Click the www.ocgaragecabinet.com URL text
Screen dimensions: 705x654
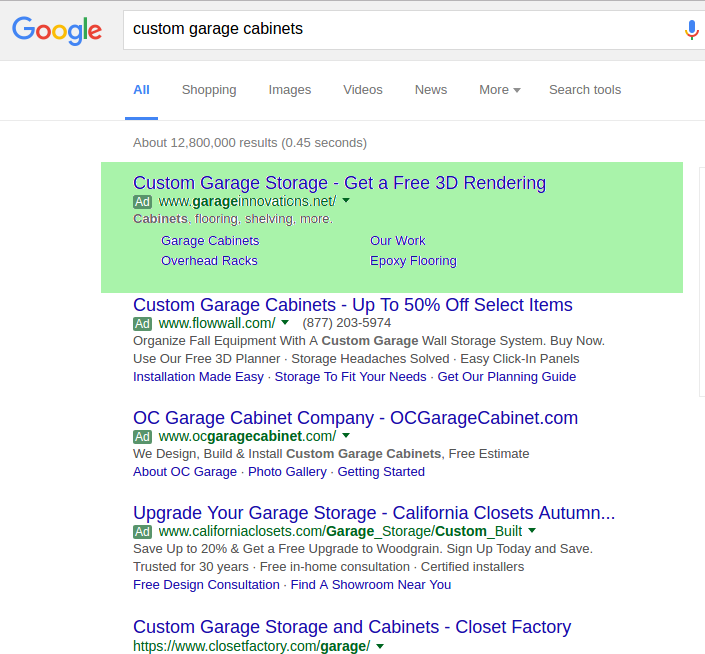tap(247, 436)
